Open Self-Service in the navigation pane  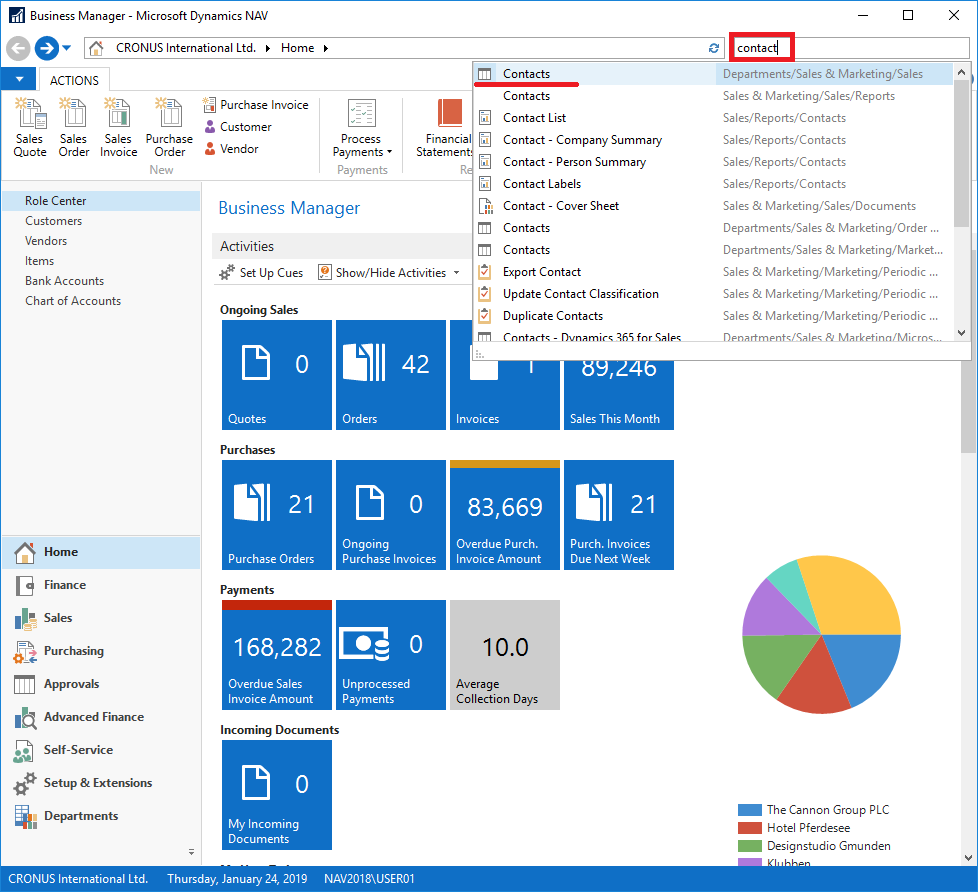(101, 750)
